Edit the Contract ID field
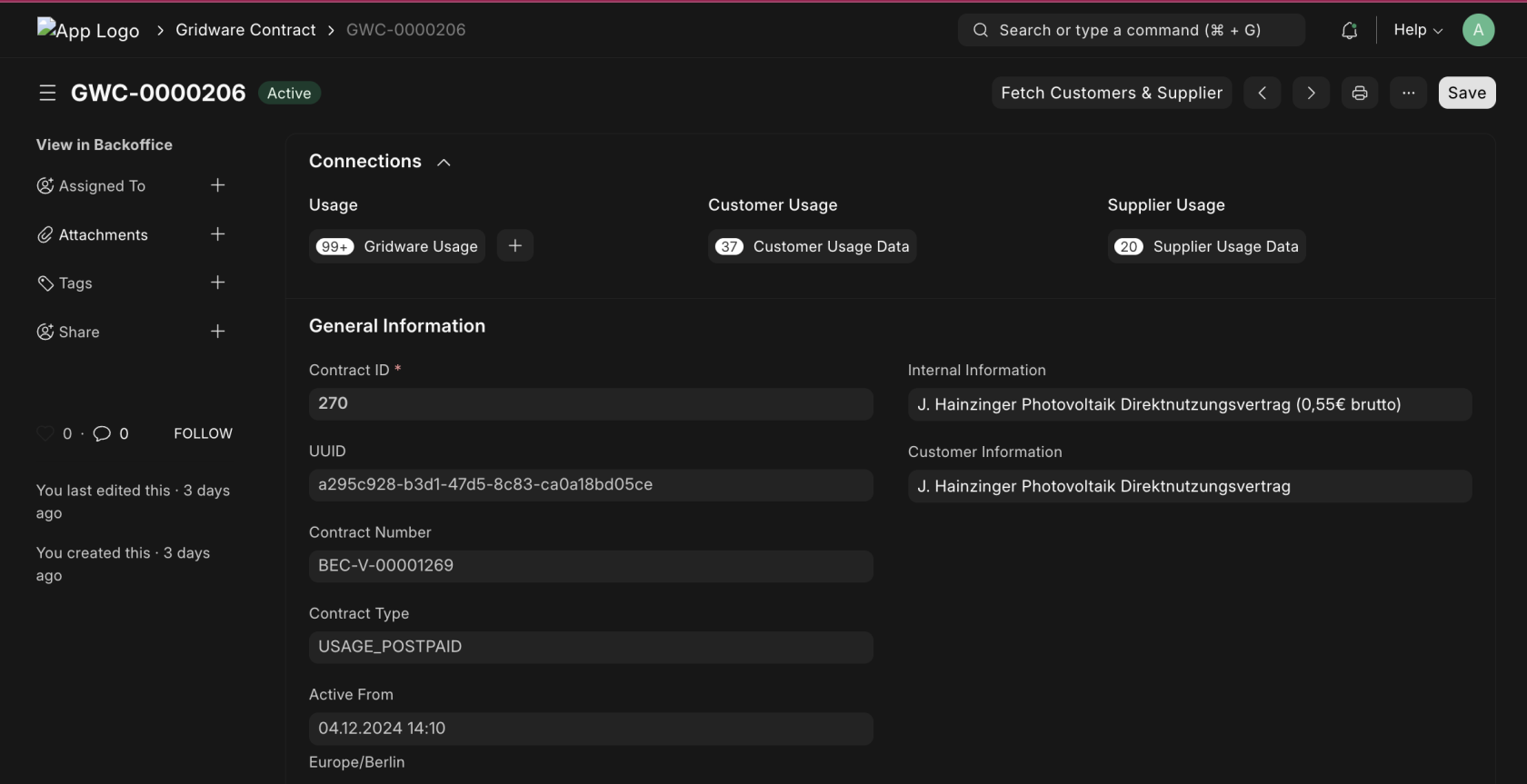1527x784 pixels. click(591, 404)
